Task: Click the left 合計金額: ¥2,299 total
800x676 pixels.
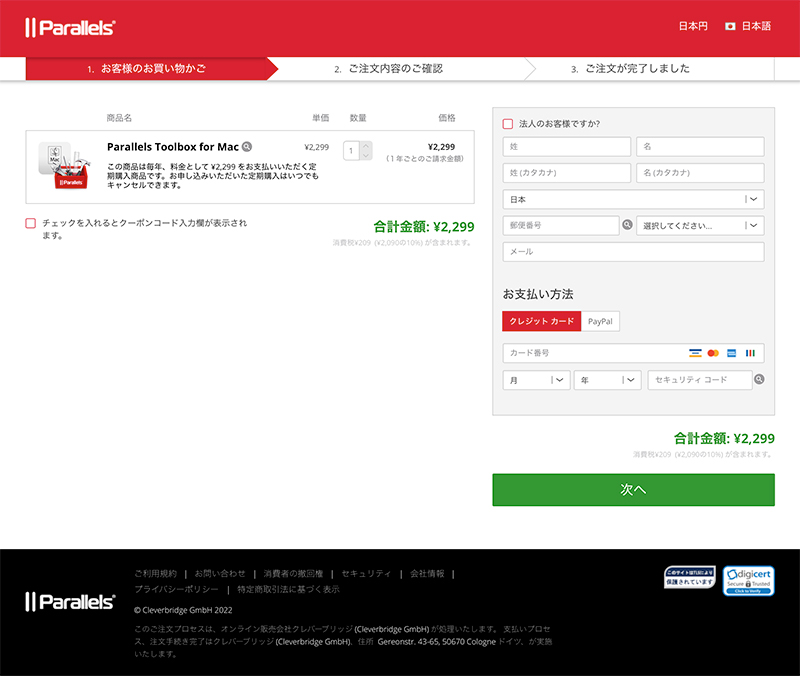Action: coord(423,227)
